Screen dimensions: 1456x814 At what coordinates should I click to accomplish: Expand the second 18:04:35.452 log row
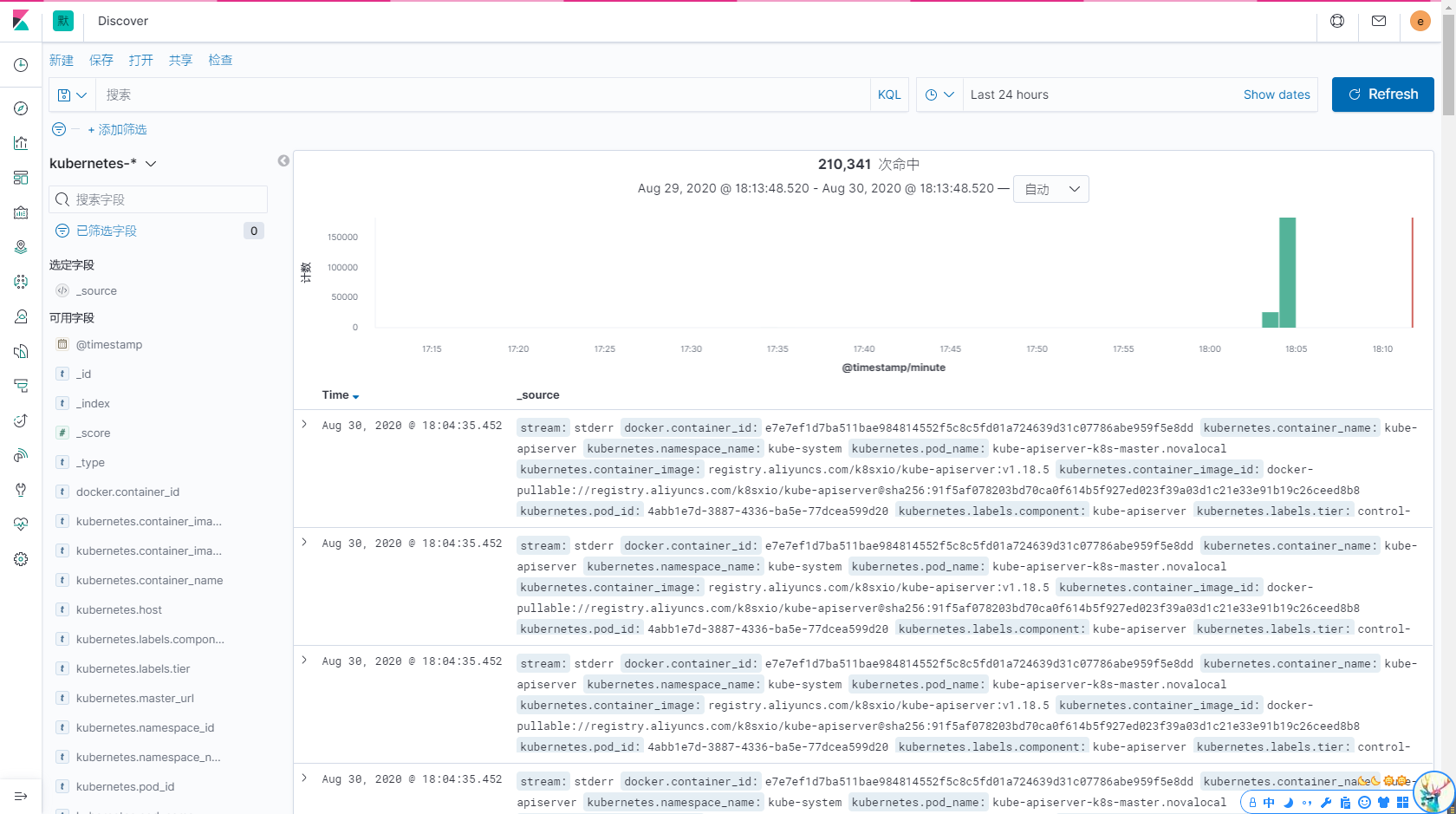click(304, 542)
